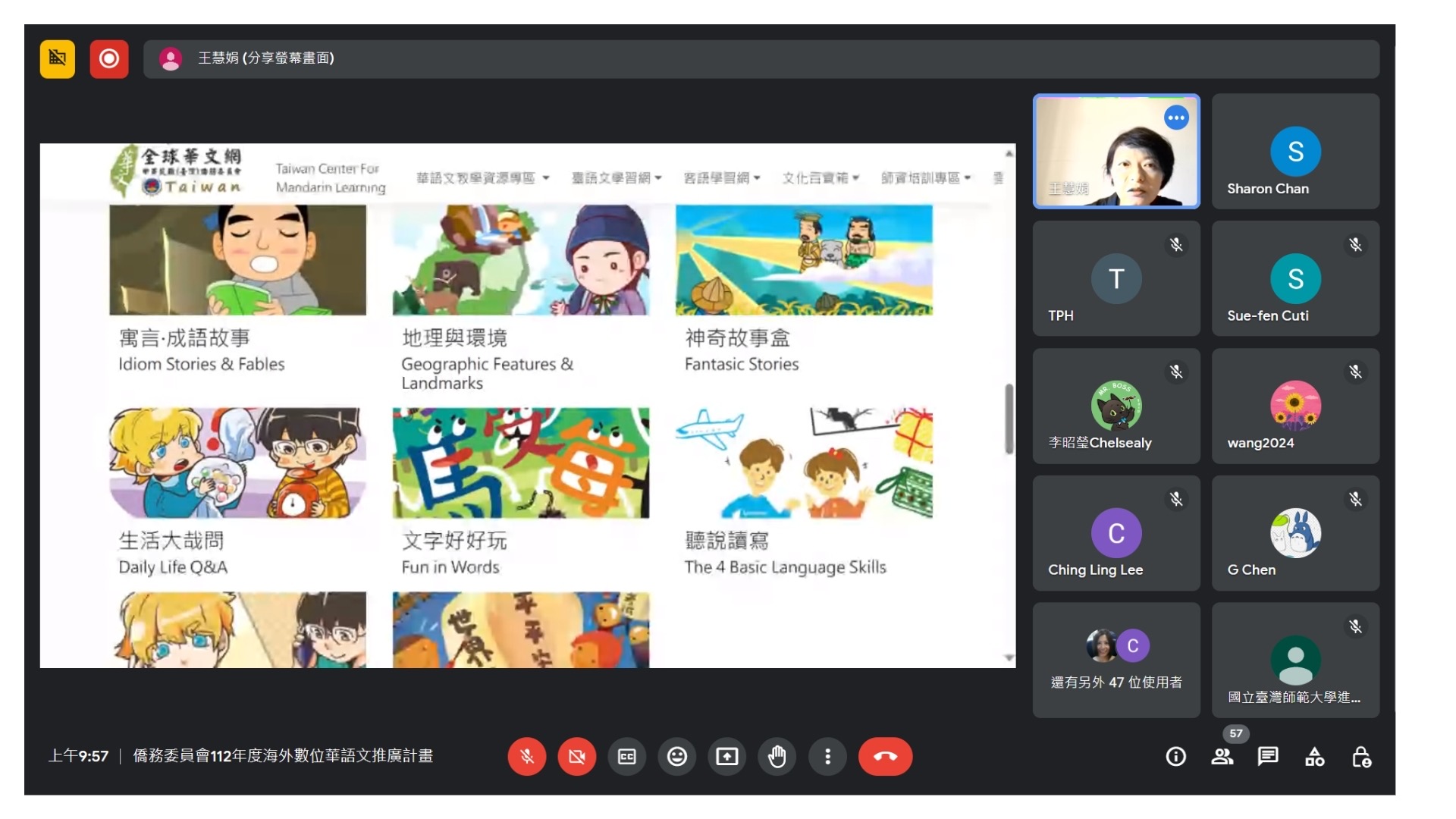Open meeting details info icon
The height and width of the screenshot is (819, 1456).
click(1175, 756)
